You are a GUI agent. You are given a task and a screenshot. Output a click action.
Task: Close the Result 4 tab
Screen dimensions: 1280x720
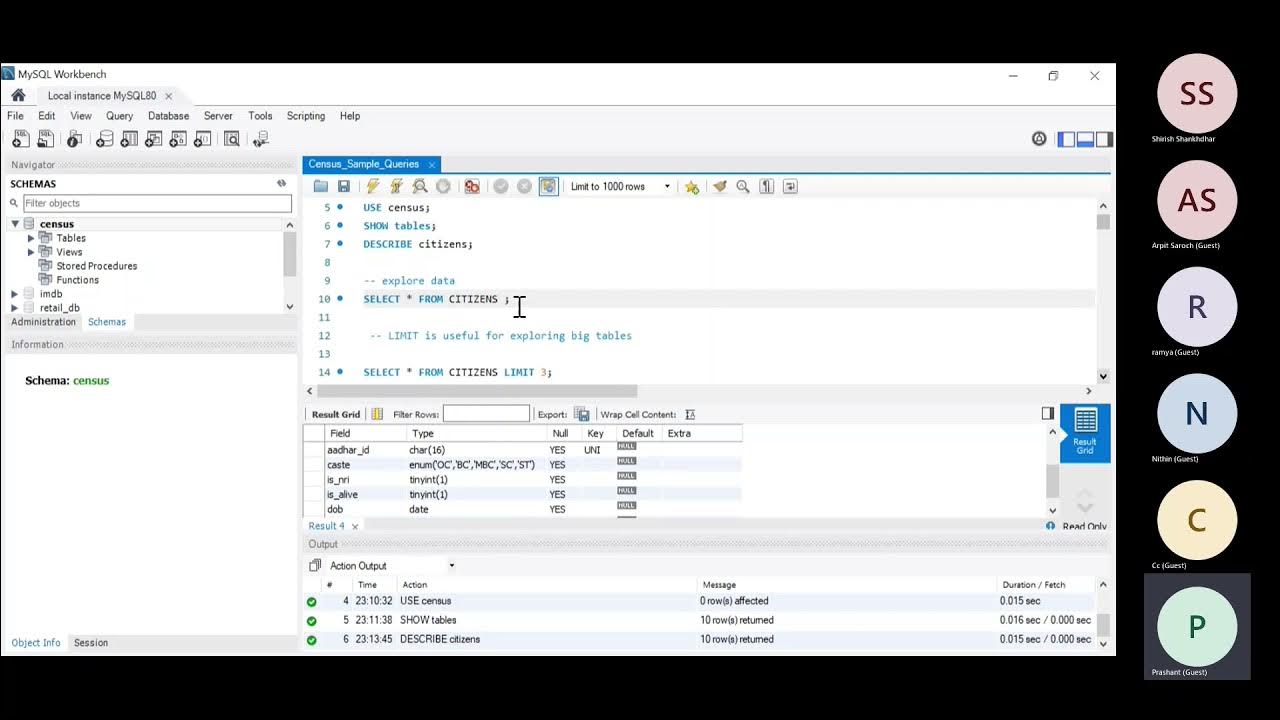coord(354,526)
